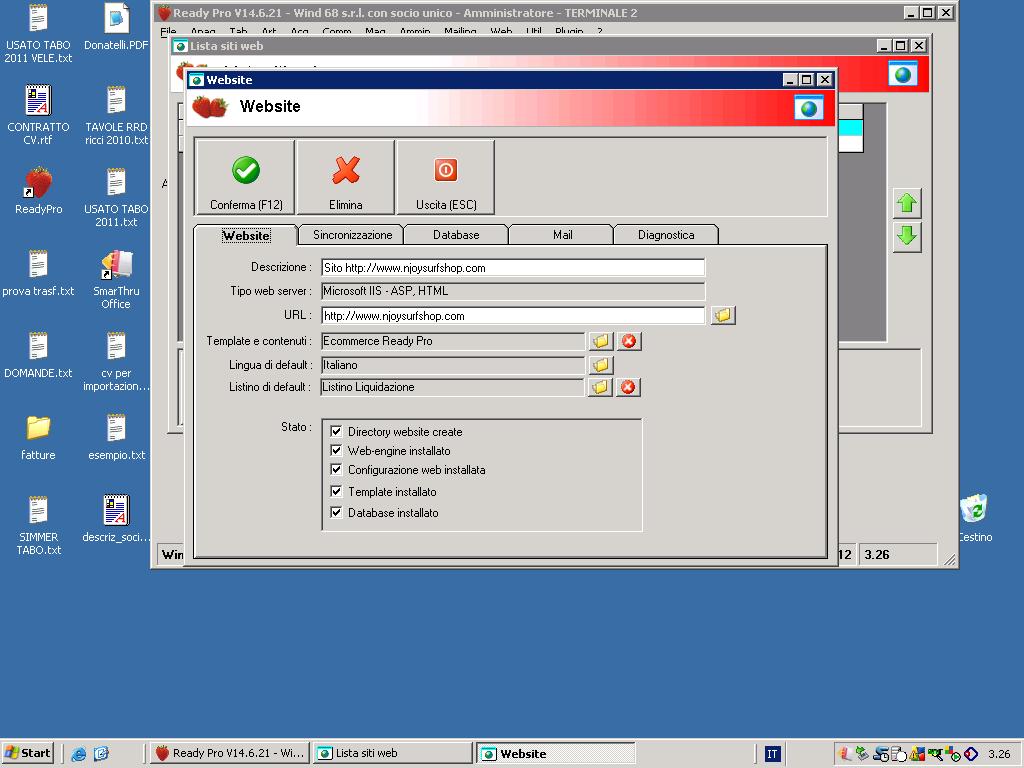Click the Template e contenuti field
The image size is (1024, 768).
[x=453, y=341]
